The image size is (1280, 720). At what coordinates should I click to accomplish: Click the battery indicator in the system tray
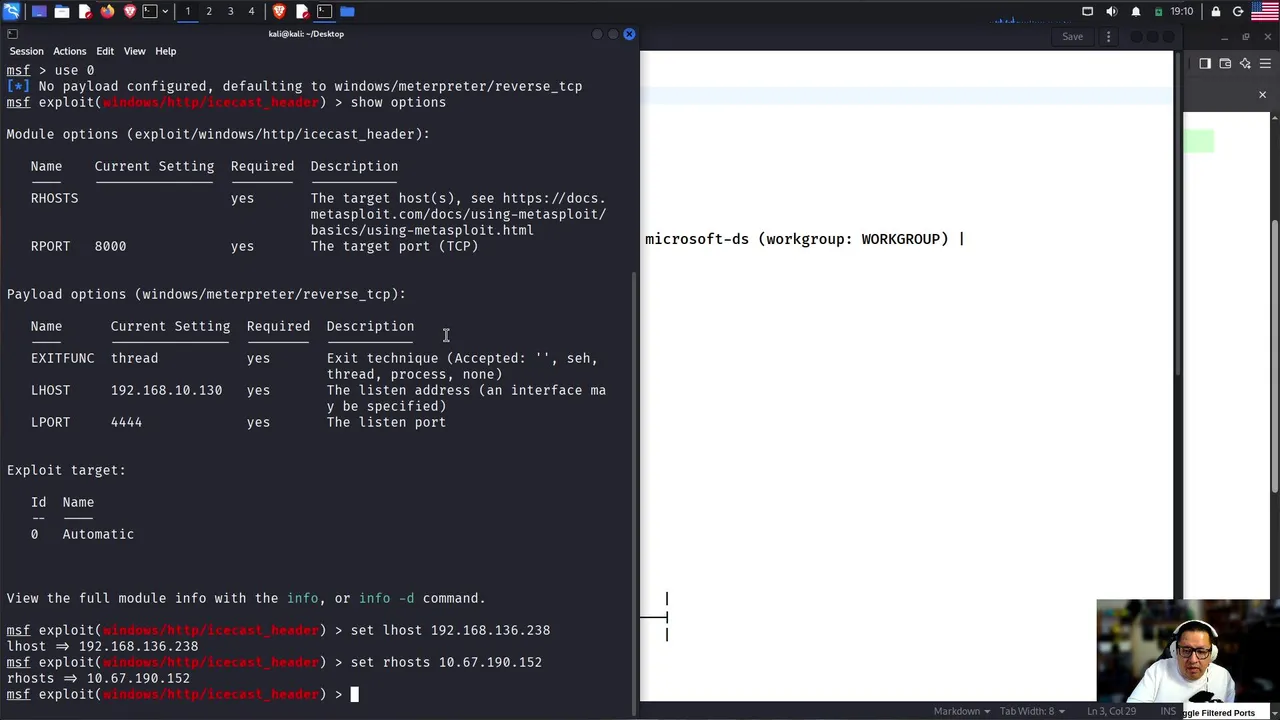pyautogui.click(x=1159, y=11)
